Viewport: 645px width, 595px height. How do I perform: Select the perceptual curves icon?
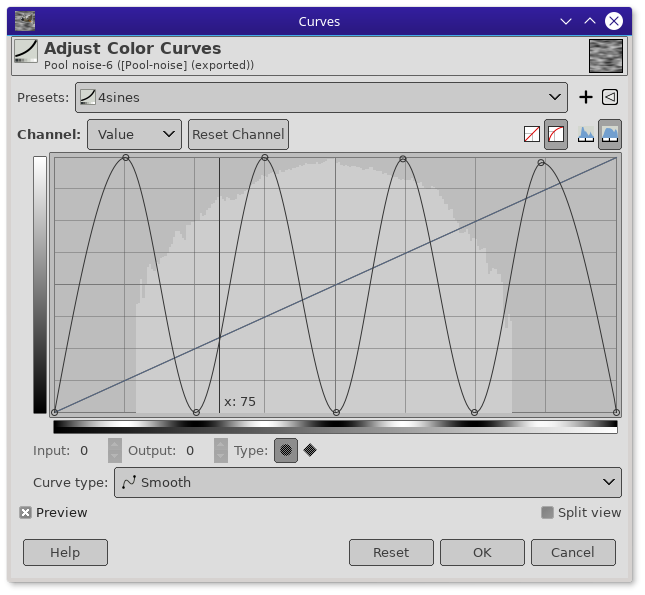click(x=556, y=134)
